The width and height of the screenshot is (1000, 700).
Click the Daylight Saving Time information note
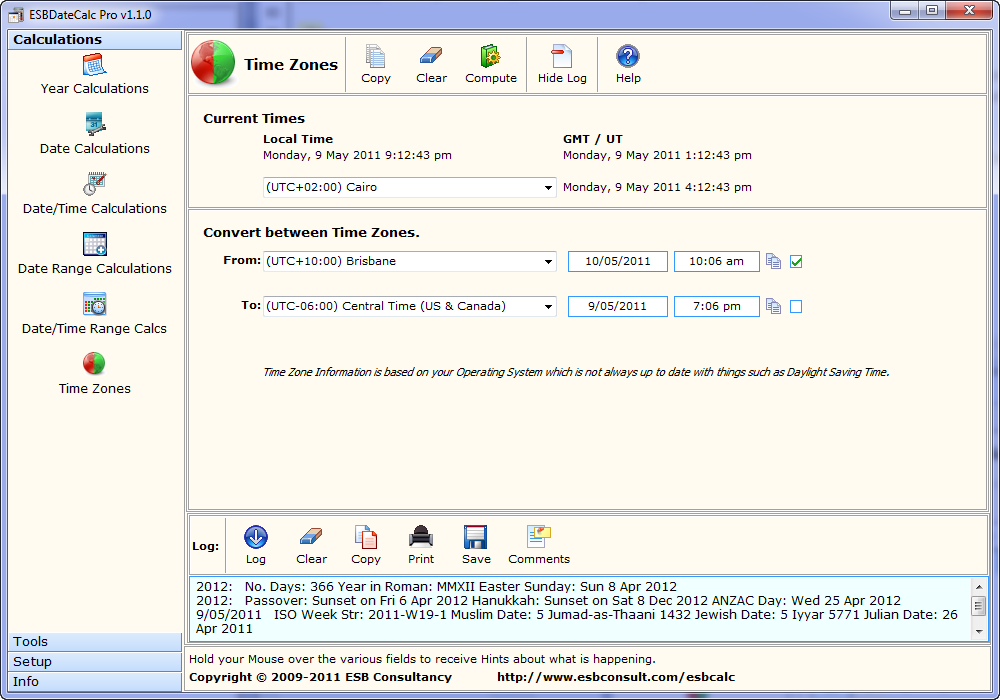point(576,372)
